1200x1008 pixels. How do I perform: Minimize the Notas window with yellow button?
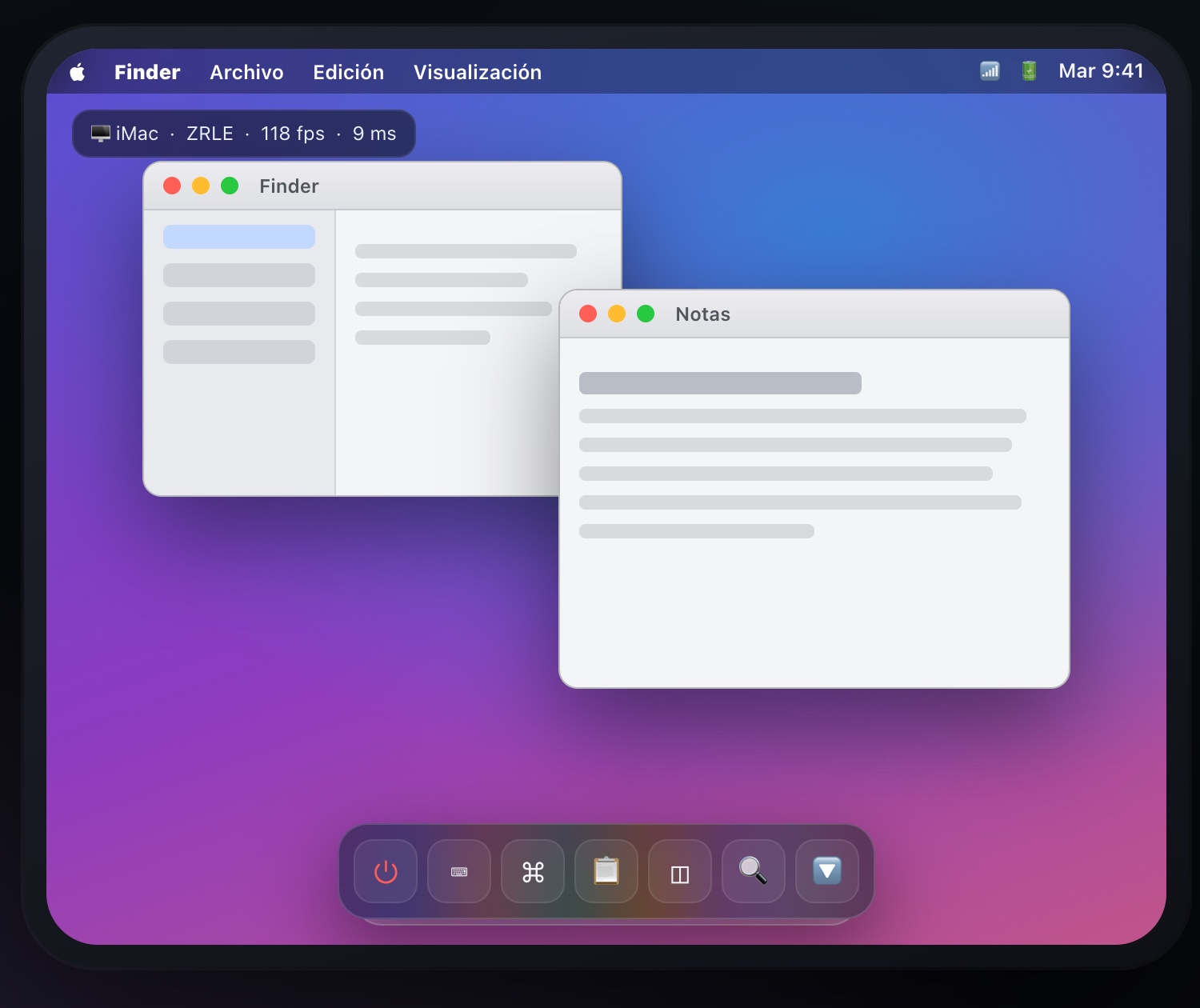pyautogui.click(x=617, y=314)
